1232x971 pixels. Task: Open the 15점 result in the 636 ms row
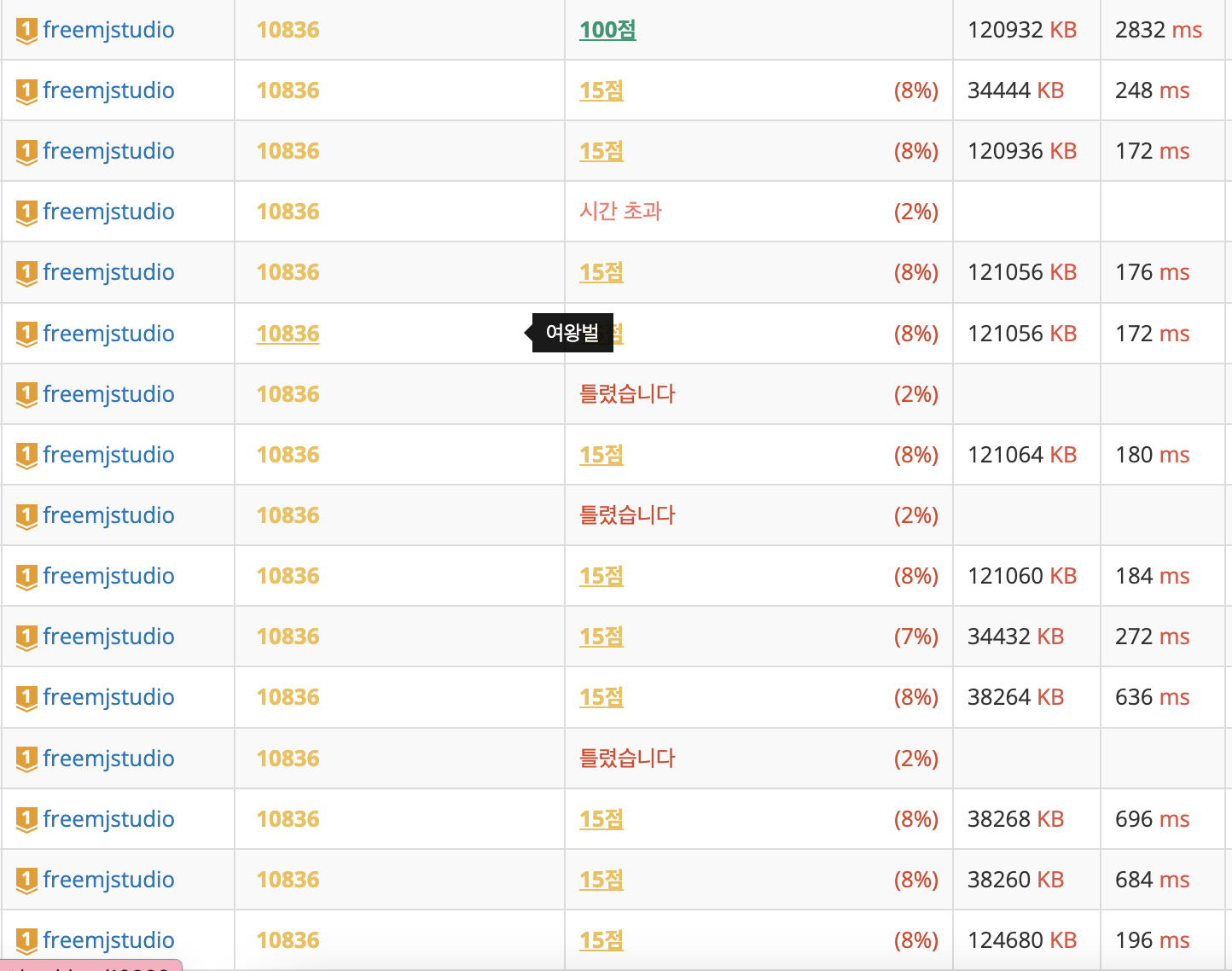601,697
